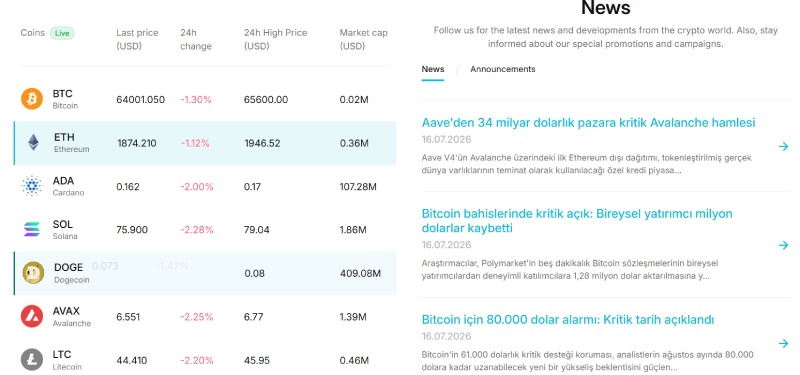
Task: Select the BTC Bitcoin row name
Action: point(65,99)
